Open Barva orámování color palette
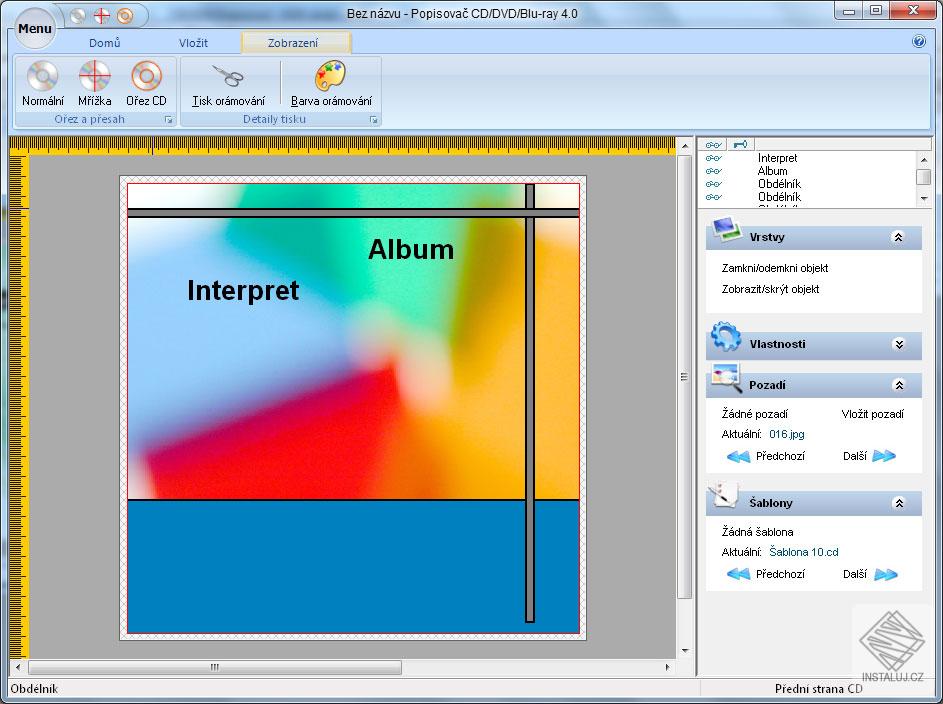Screen dimensions: 943x704 pyautogui.click(x=331, y=78)
